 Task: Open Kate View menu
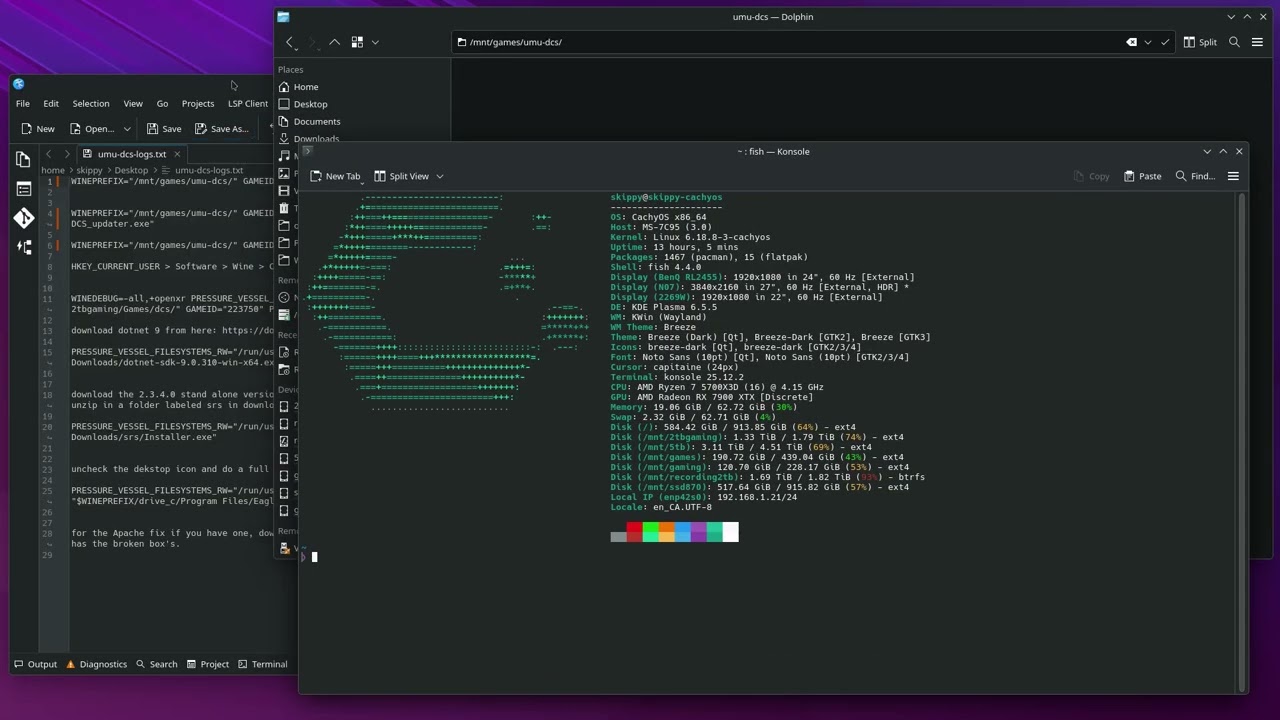(x=133, y=103)
